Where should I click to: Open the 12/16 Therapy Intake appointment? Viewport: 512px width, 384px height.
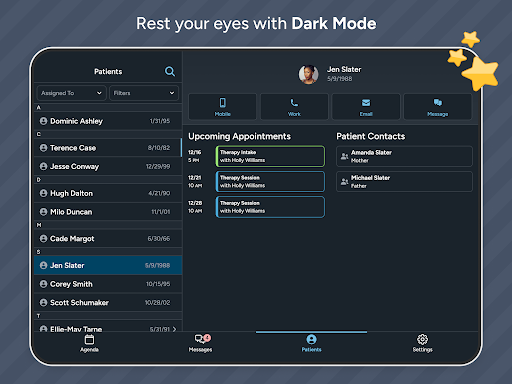click(x=270, y=156)
